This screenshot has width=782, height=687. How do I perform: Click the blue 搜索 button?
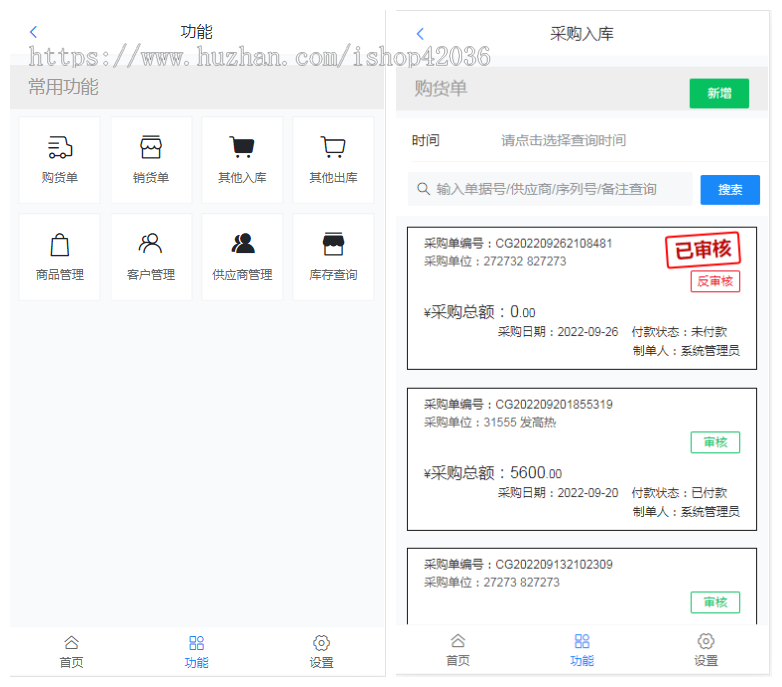click(730, 190)
